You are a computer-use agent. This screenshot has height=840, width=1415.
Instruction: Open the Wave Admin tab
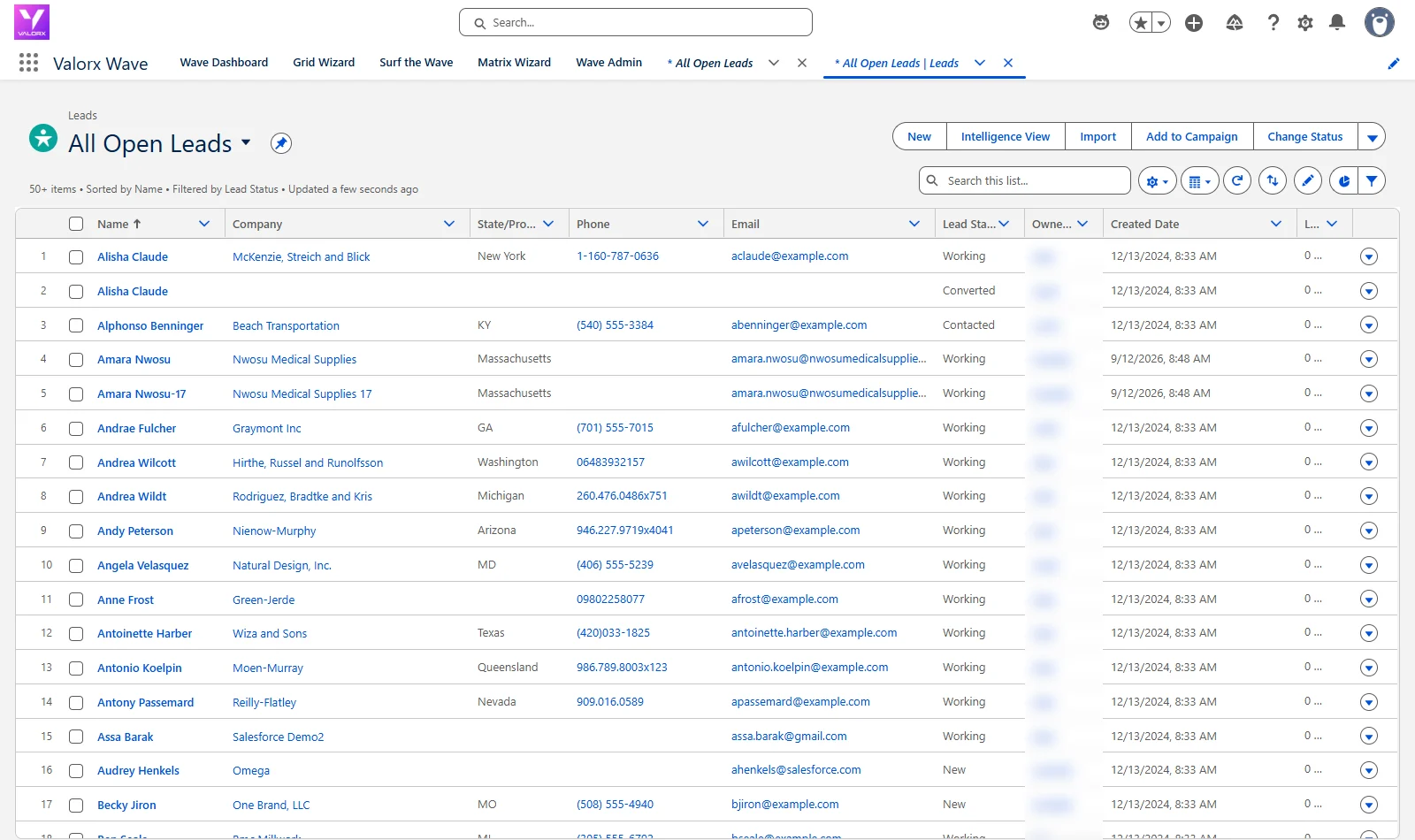click(x=608, y=63)
